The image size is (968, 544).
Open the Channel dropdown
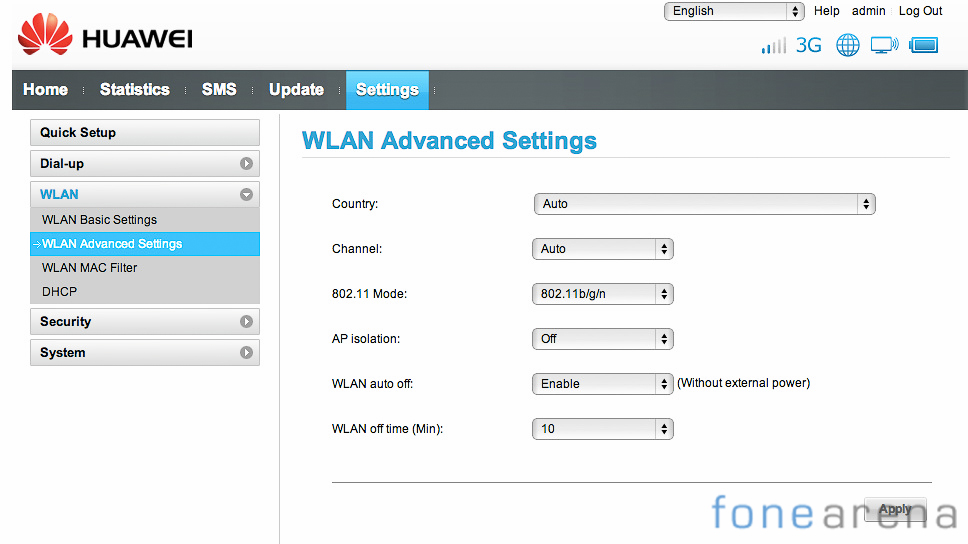603,249
